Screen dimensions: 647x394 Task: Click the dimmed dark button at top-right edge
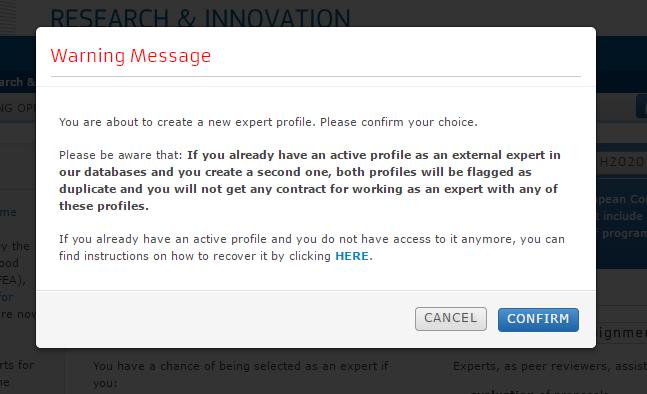642,106
